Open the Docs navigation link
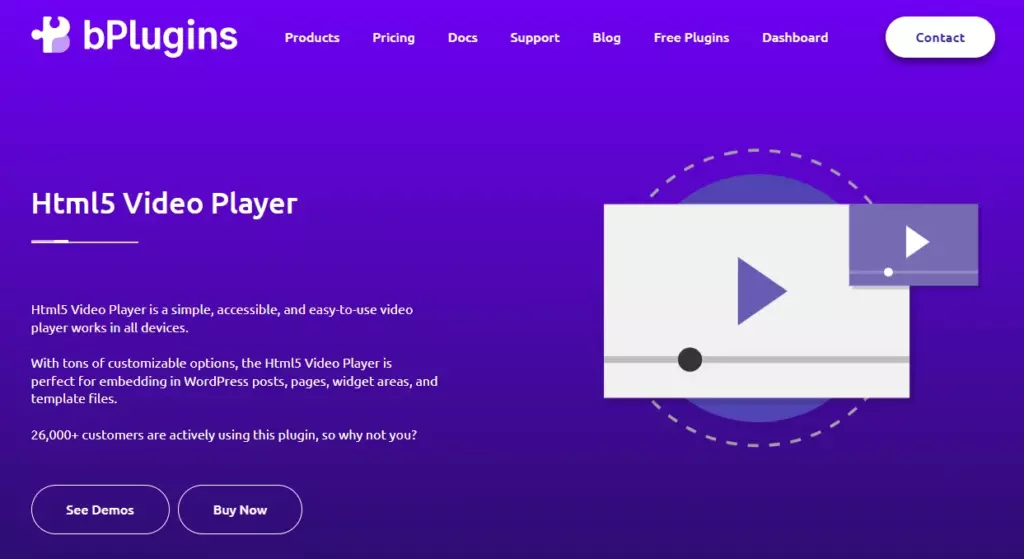 (x=462, y=38)
